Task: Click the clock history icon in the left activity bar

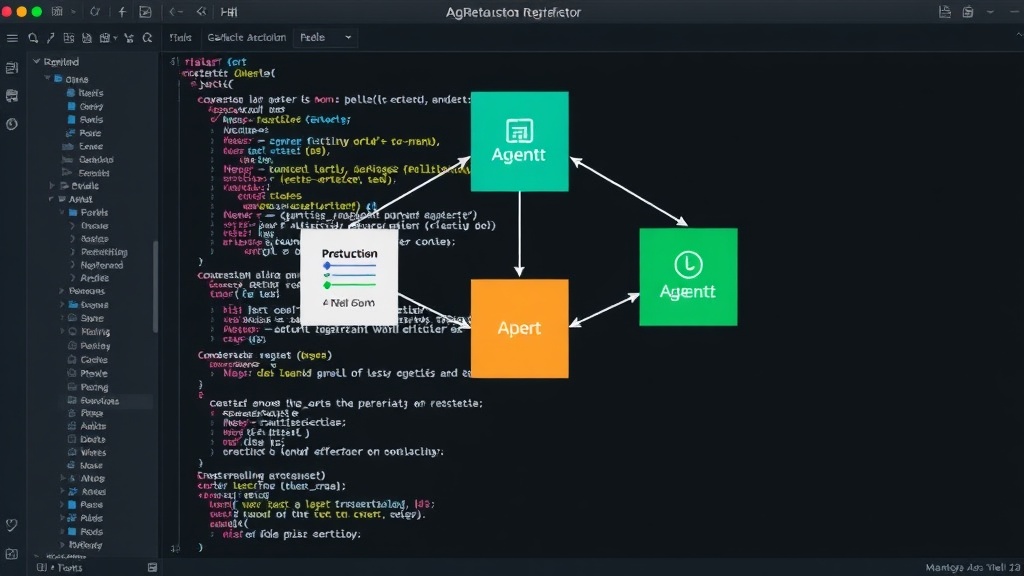Action: click(12, 124)
